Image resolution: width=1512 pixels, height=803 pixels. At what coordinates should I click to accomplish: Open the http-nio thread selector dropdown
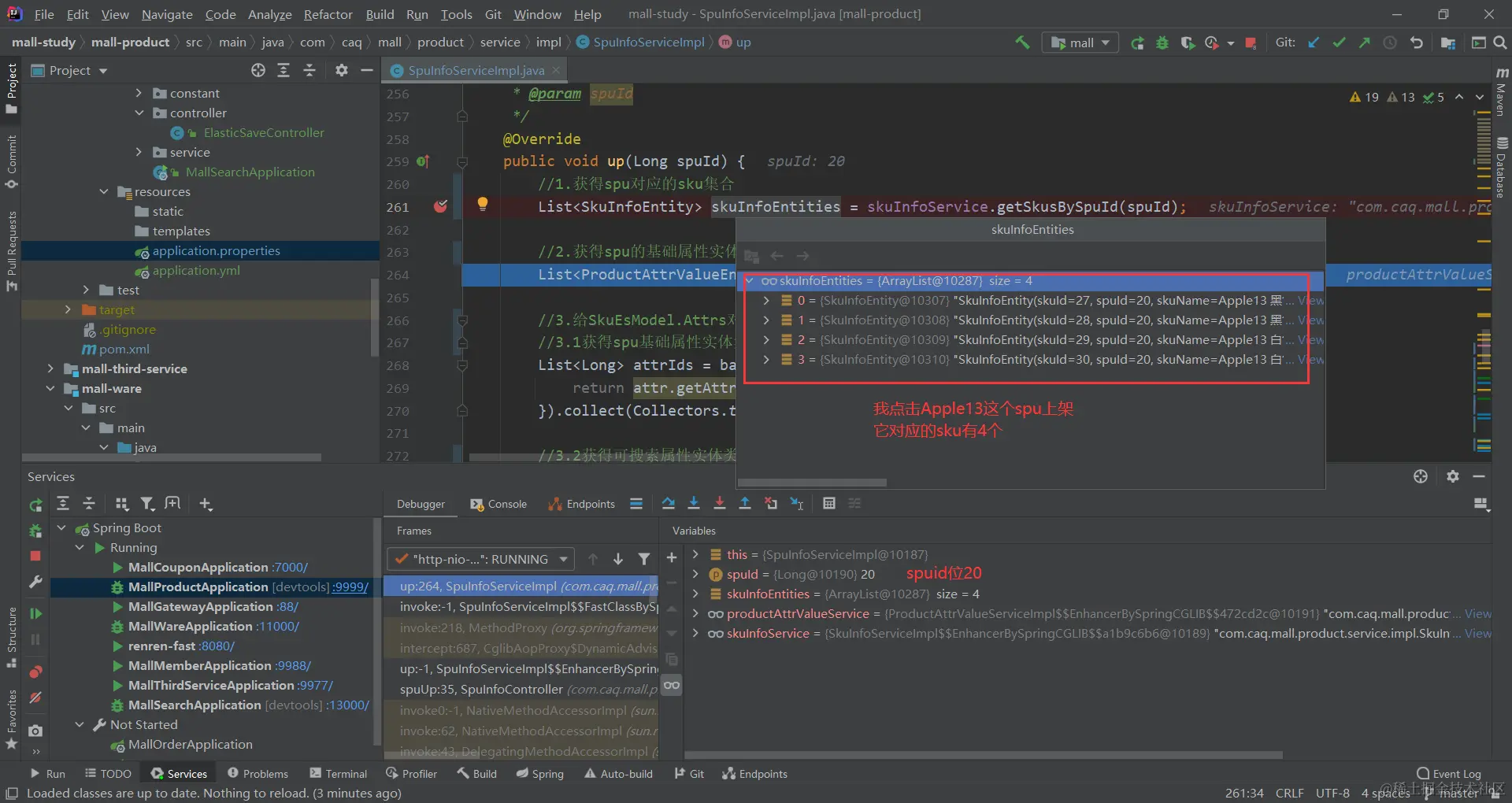click(481, 559)
